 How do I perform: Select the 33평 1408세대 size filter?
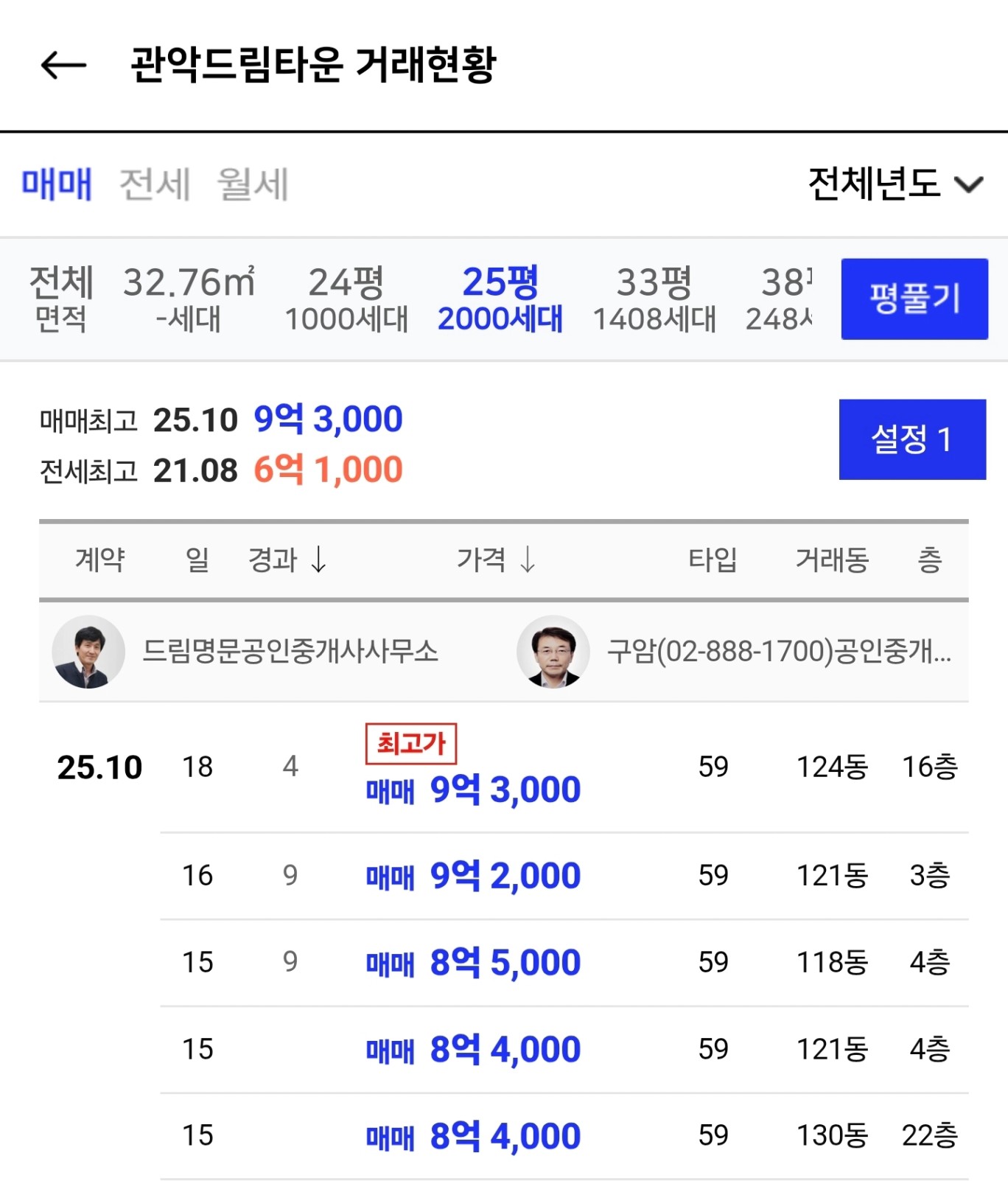(654, 299)
